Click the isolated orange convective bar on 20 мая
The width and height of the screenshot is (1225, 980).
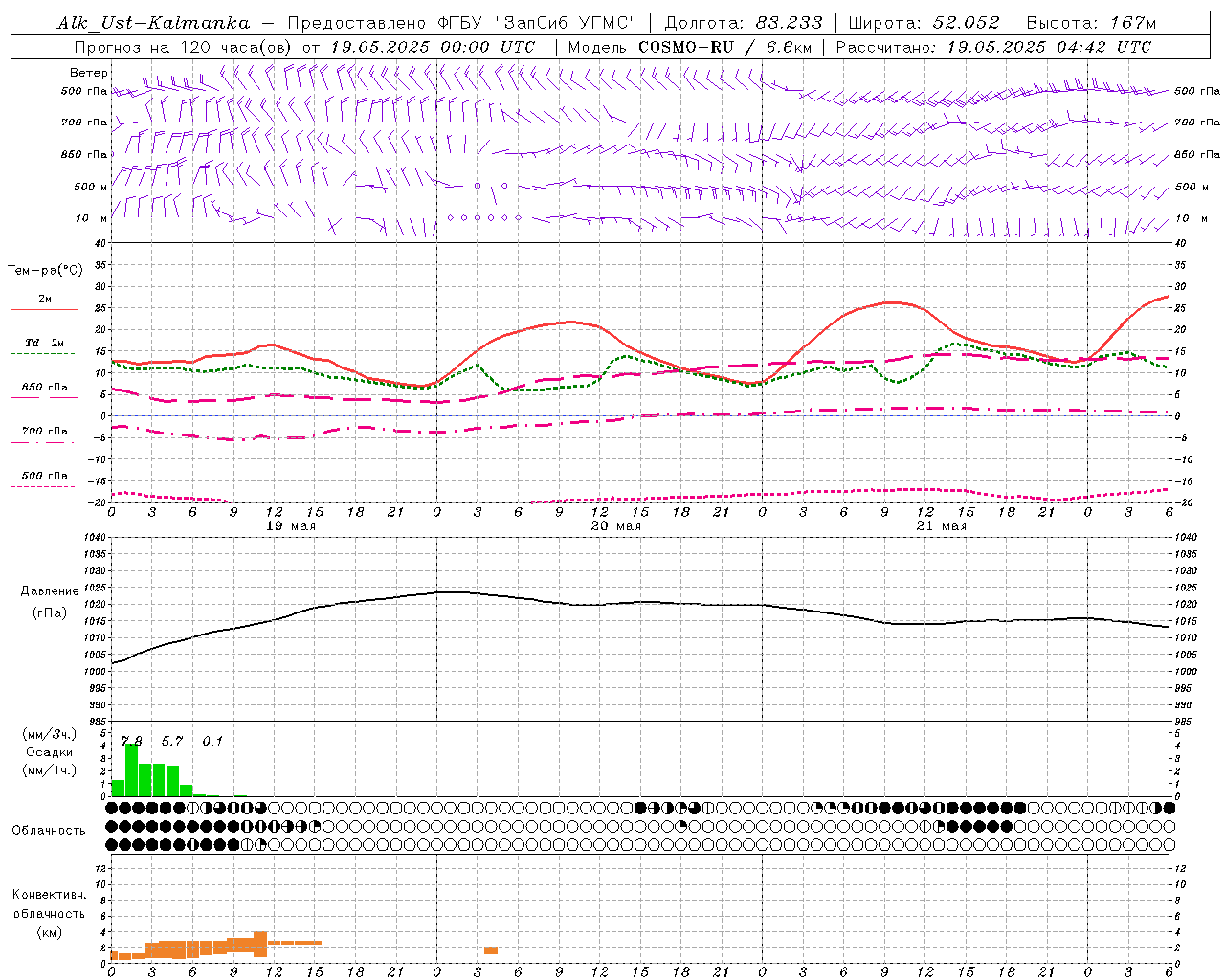[x=490, y=950]
